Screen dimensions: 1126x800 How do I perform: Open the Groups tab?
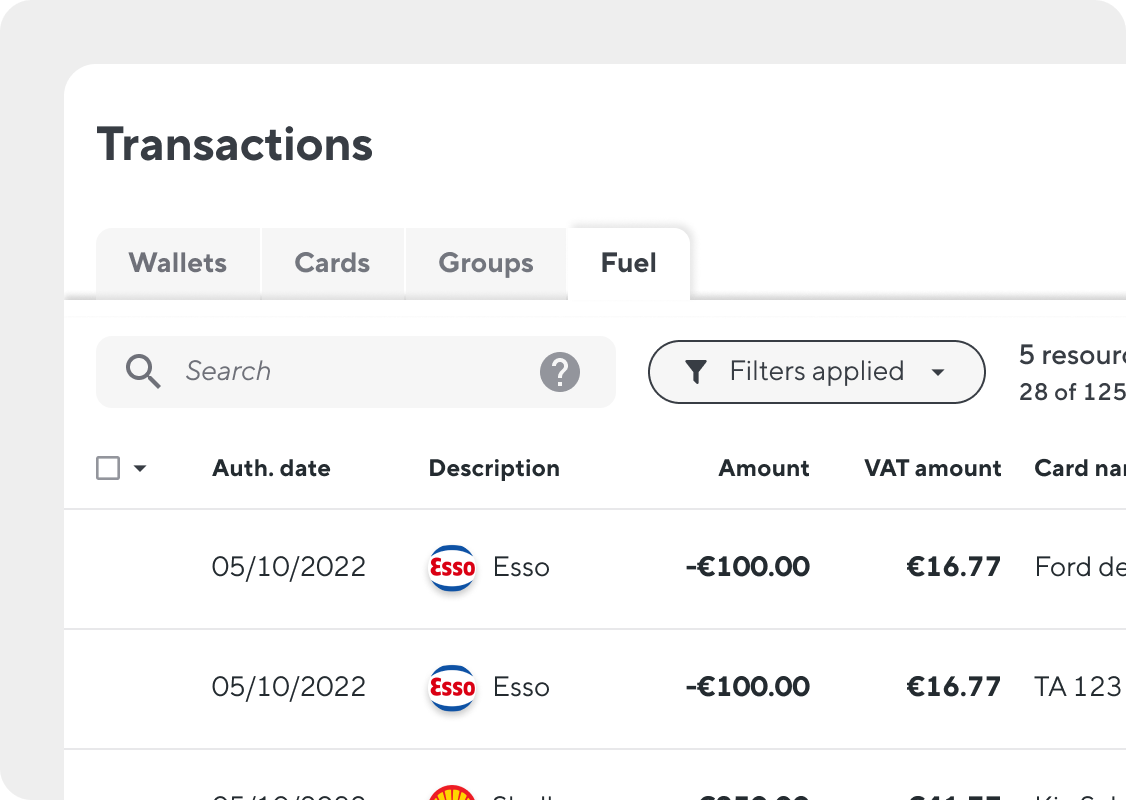coord(486,263)
